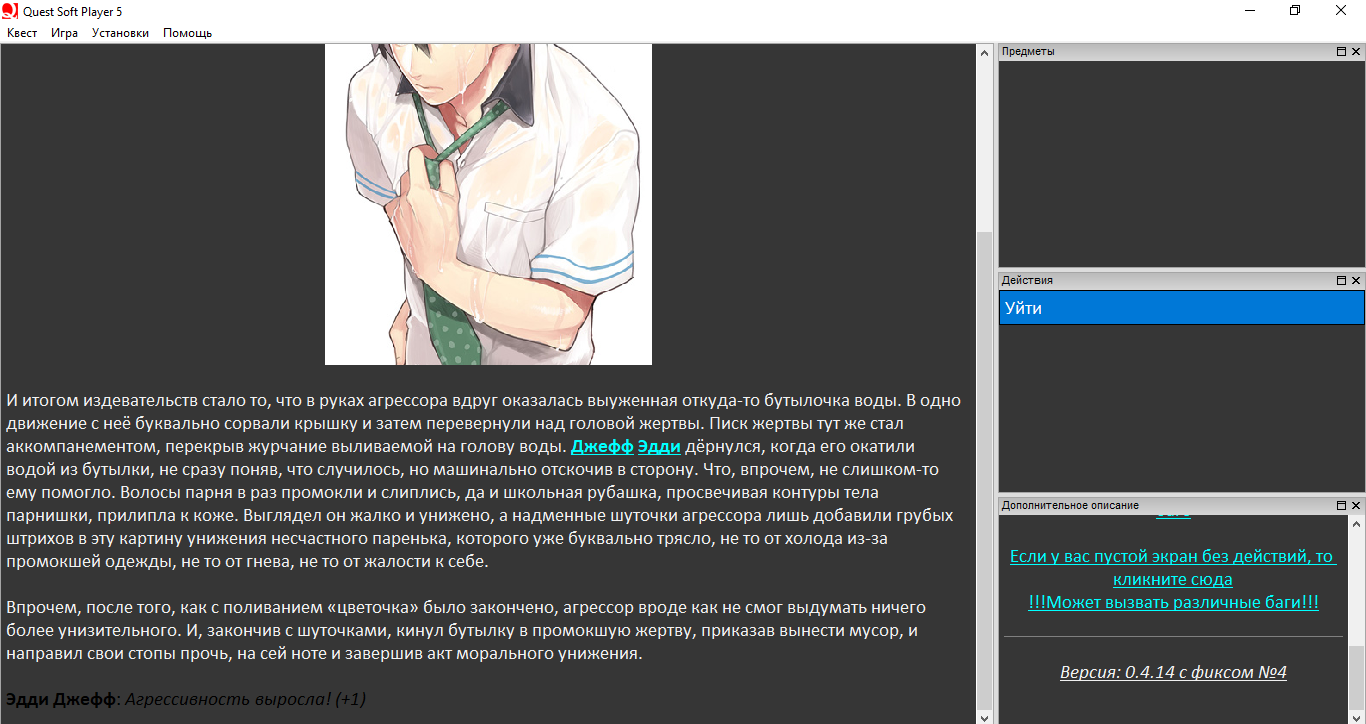The width and height of the screenshot is (1366, 724).
Task: Click the Действия panel title
Action: (x=1027, y=281)
